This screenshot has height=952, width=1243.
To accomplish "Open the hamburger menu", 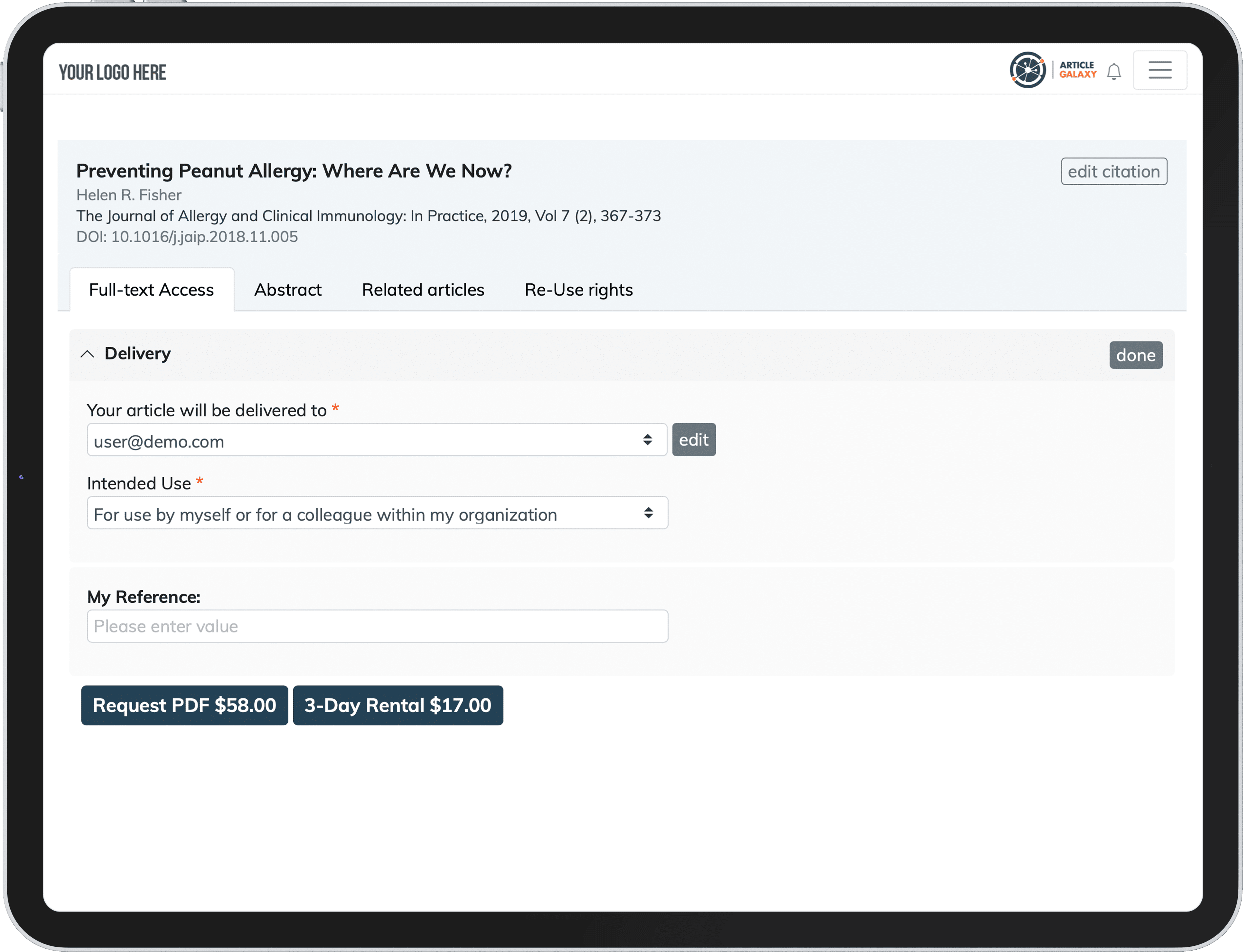I will point(1159,70).
